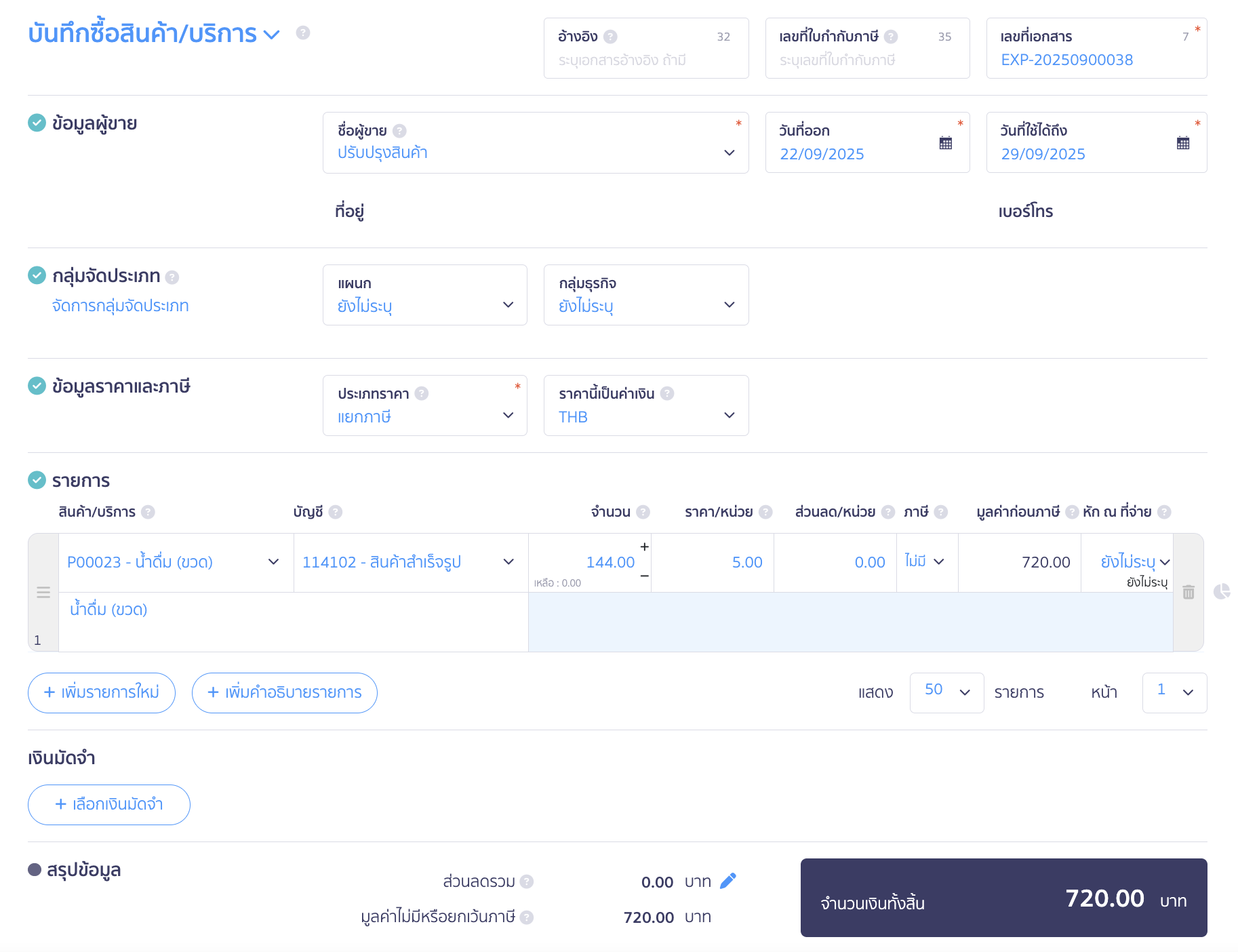Toggle the price and tax section checkmark

[37, 386]
